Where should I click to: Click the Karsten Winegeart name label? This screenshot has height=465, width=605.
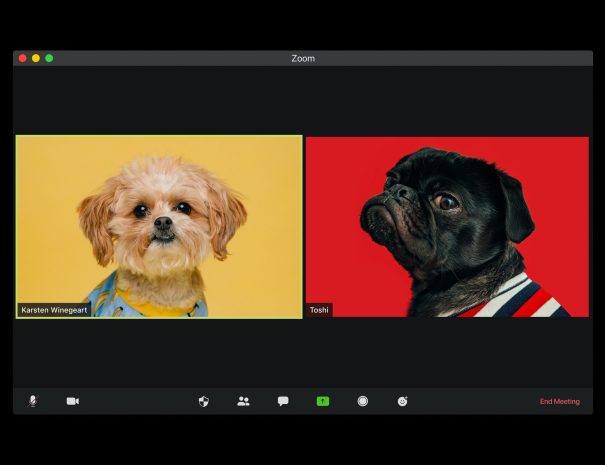[54, 310]
